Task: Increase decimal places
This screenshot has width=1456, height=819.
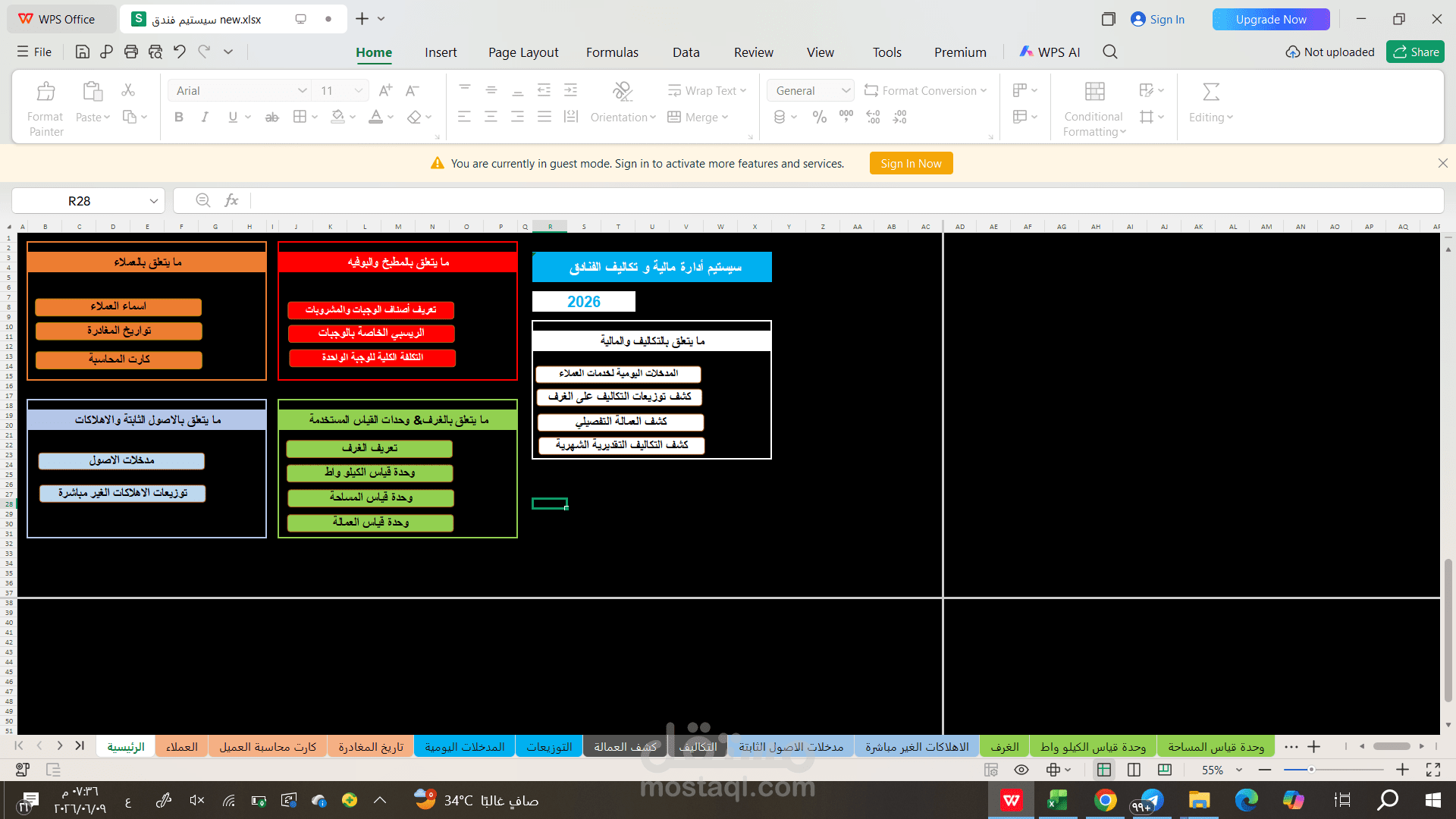Action: pyautogui.click(x=873, y=117)
